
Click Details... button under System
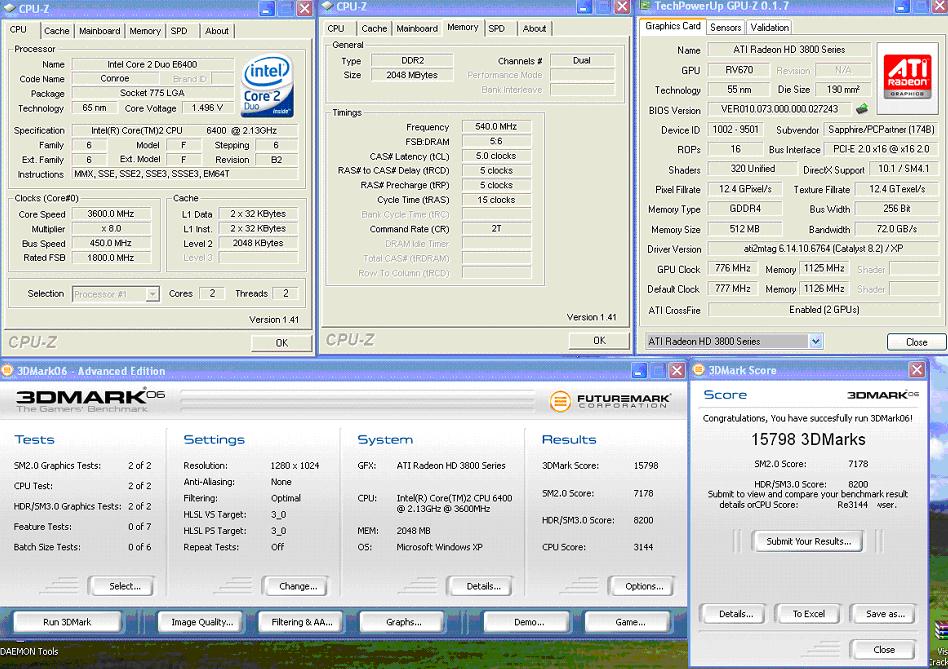pyautogui.click(x=480, y=586)
